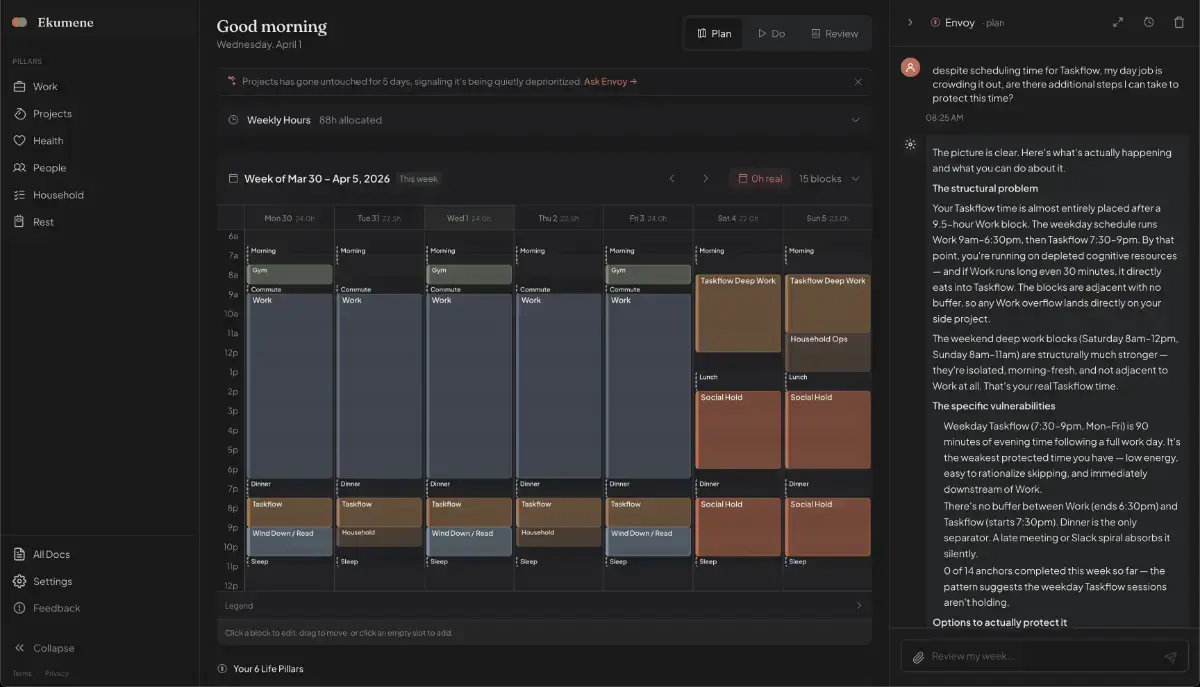
Task: Switch to the Review tab
Action: (834, 33)
